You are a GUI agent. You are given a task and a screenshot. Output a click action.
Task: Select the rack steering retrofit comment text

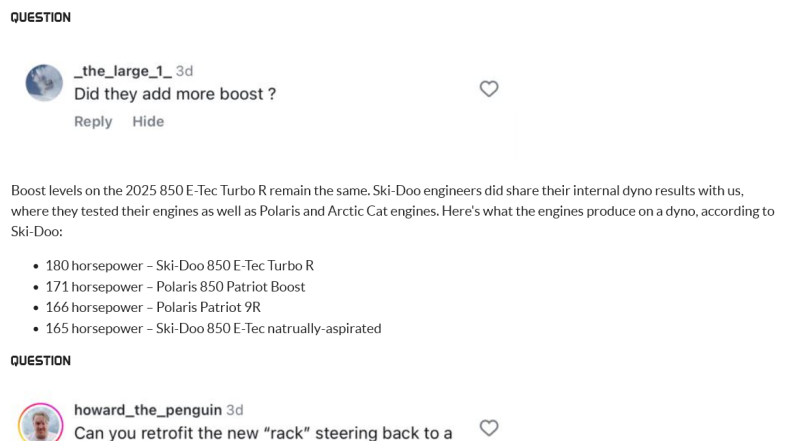tap(263, 433)
